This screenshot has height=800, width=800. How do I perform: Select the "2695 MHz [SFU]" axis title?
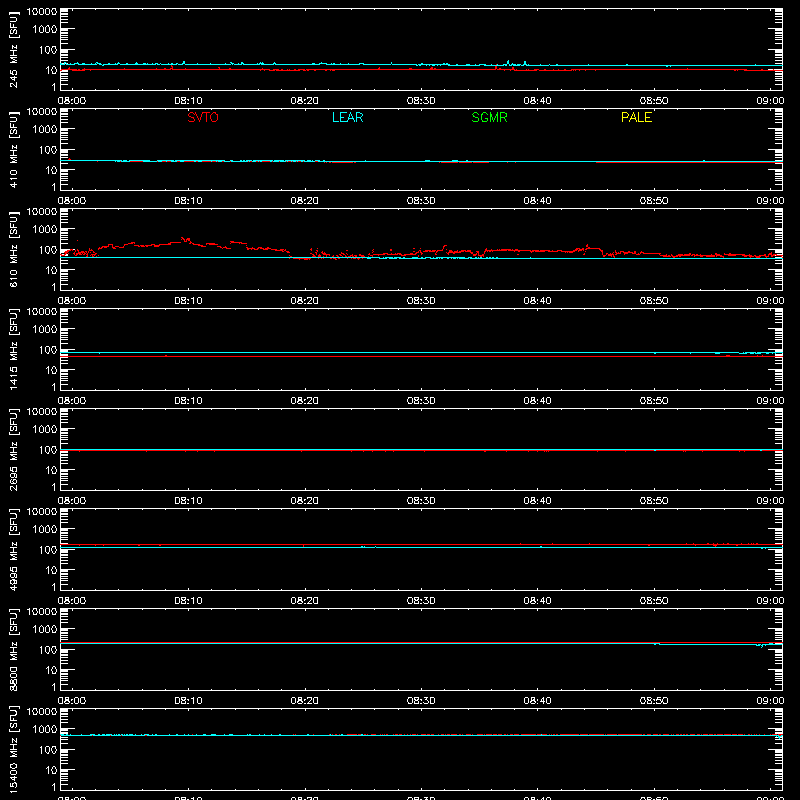tap(14, 449)
